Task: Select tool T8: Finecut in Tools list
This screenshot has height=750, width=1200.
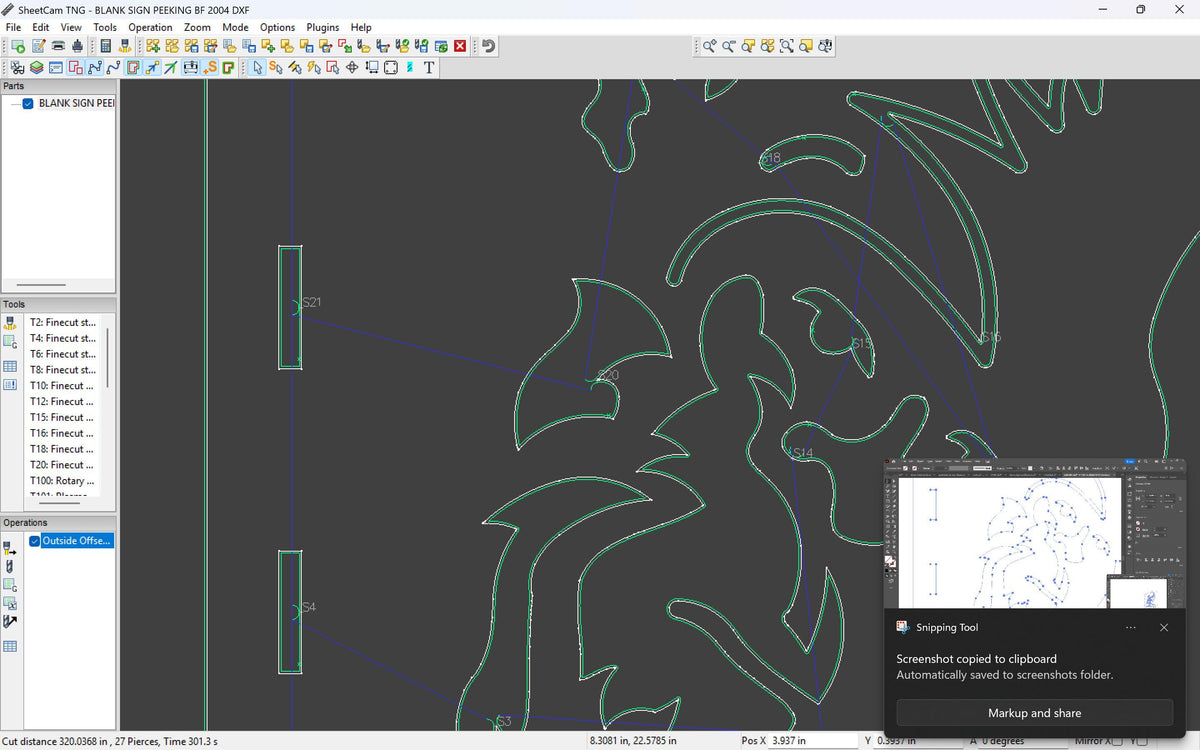Action: 63,370
